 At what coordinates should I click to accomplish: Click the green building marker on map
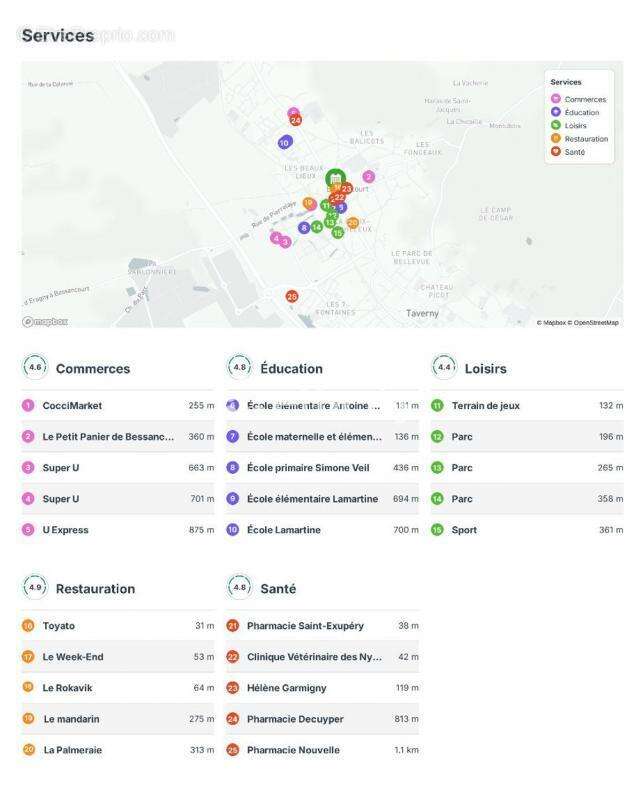[x=335, y=179]
